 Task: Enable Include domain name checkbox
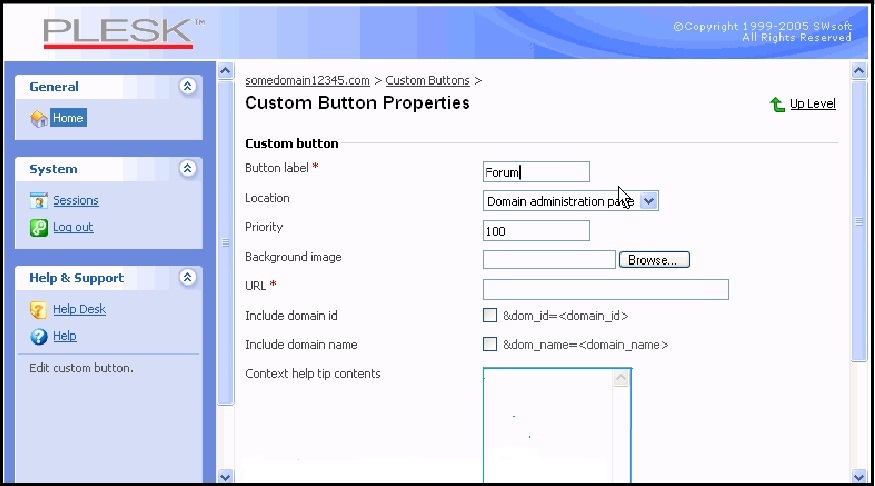tap(490, 344)
